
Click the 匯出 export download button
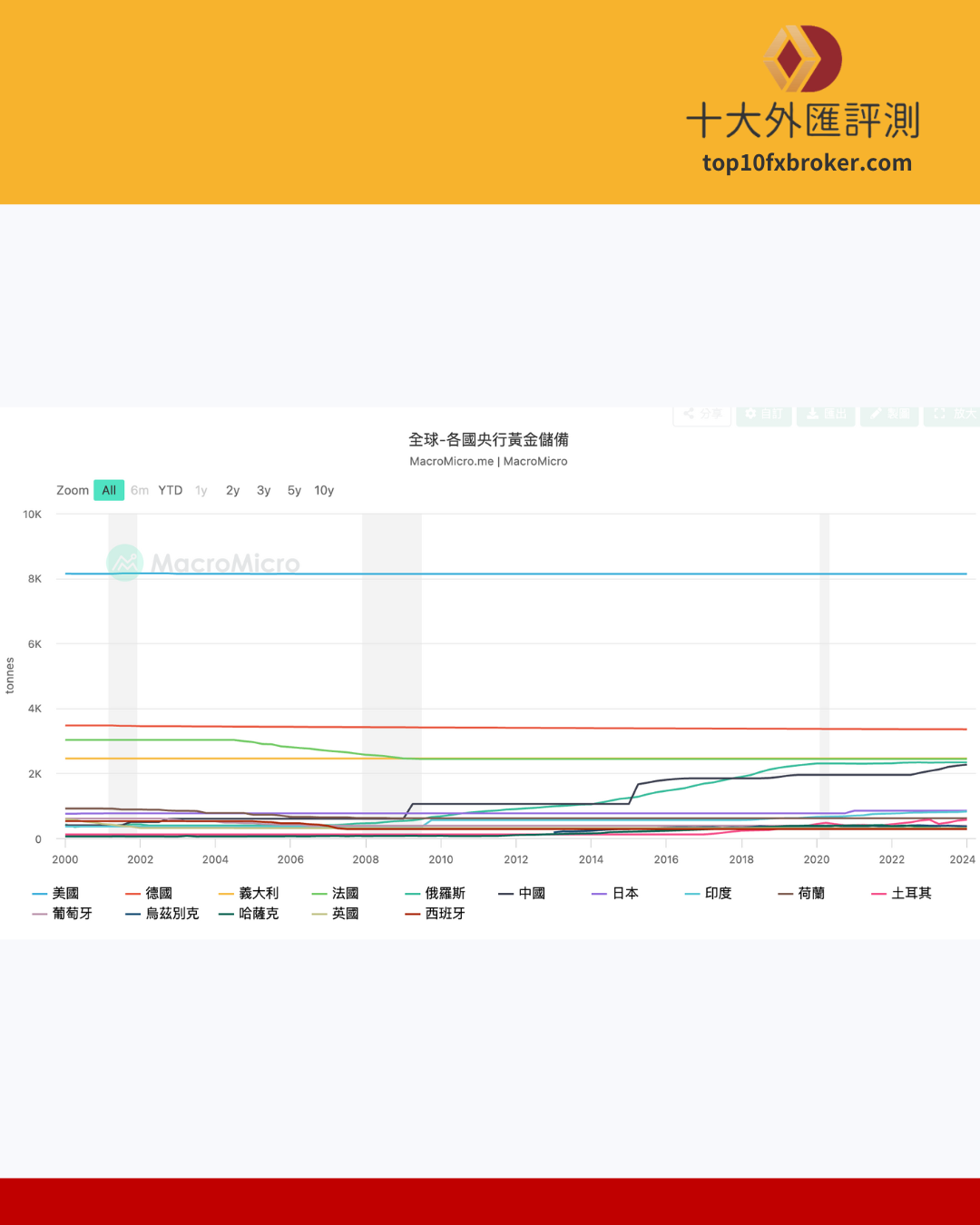pyautogui.click(x=826, y=414)
